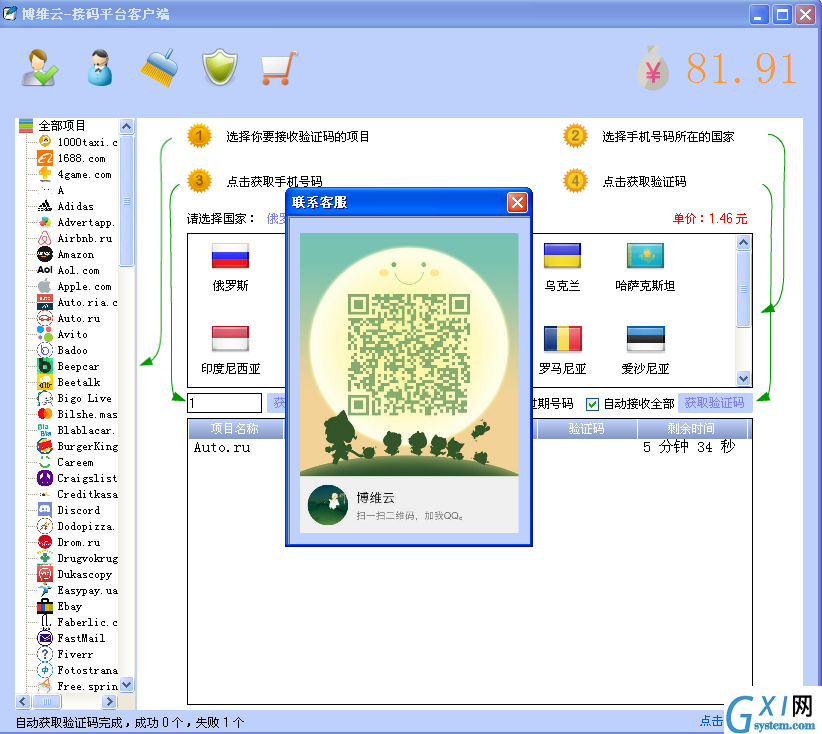Click the Discord project icon

coord(45,510)
